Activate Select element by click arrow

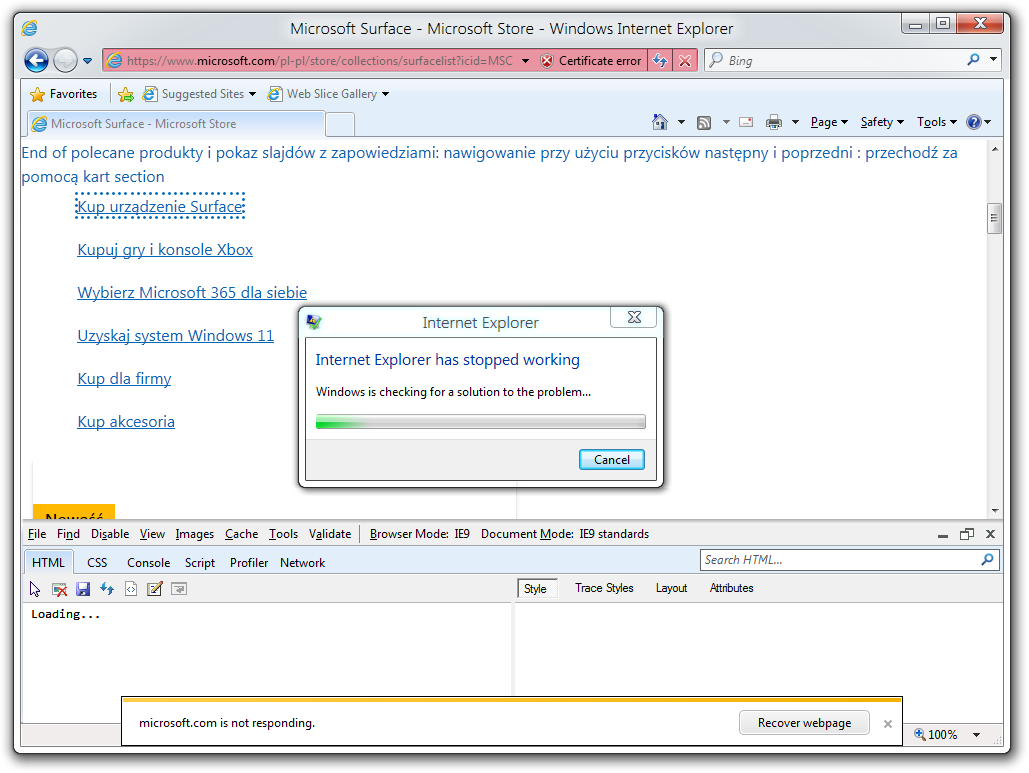click(35, 589)
